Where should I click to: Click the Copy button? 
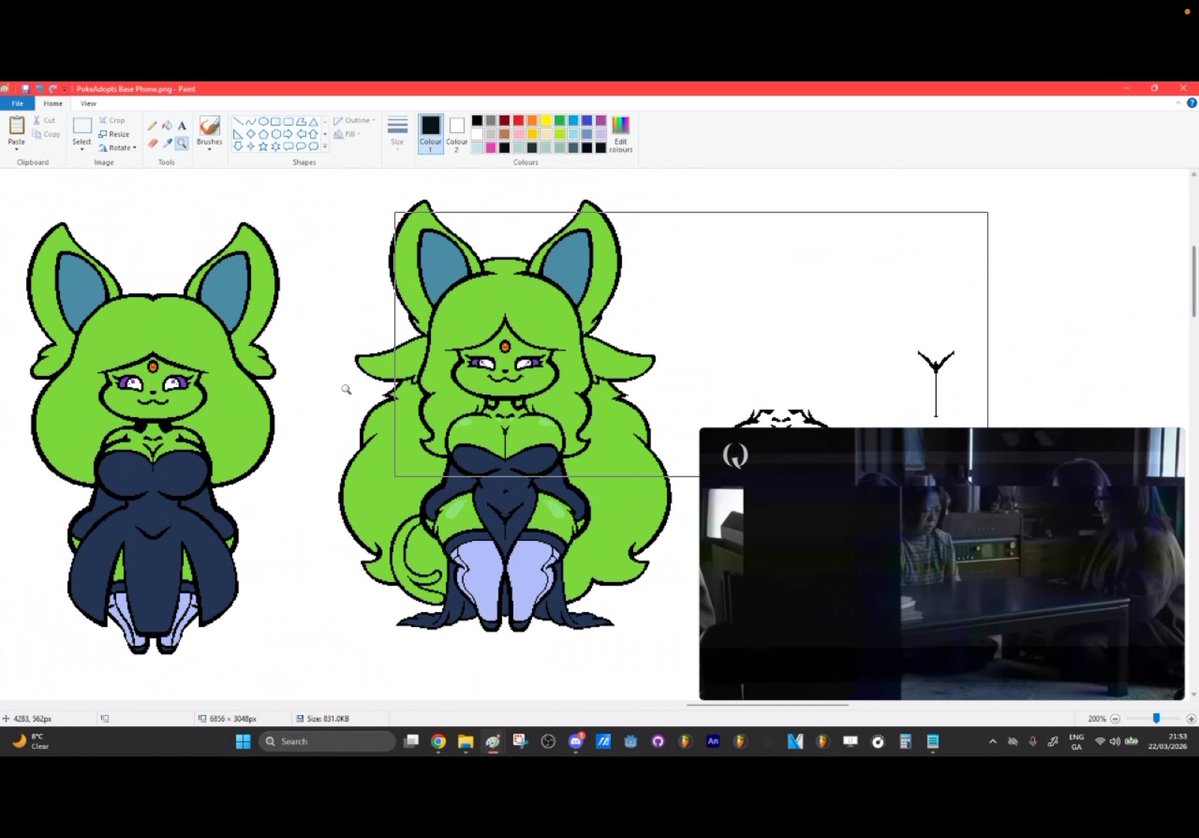point(46,134)
